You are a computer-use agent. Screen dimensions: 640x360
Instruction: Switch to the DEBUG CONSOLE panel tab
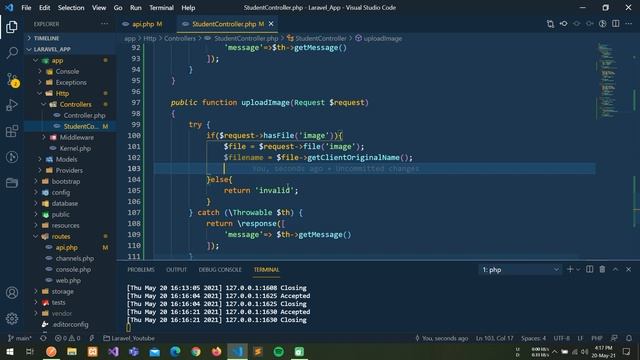220,270
